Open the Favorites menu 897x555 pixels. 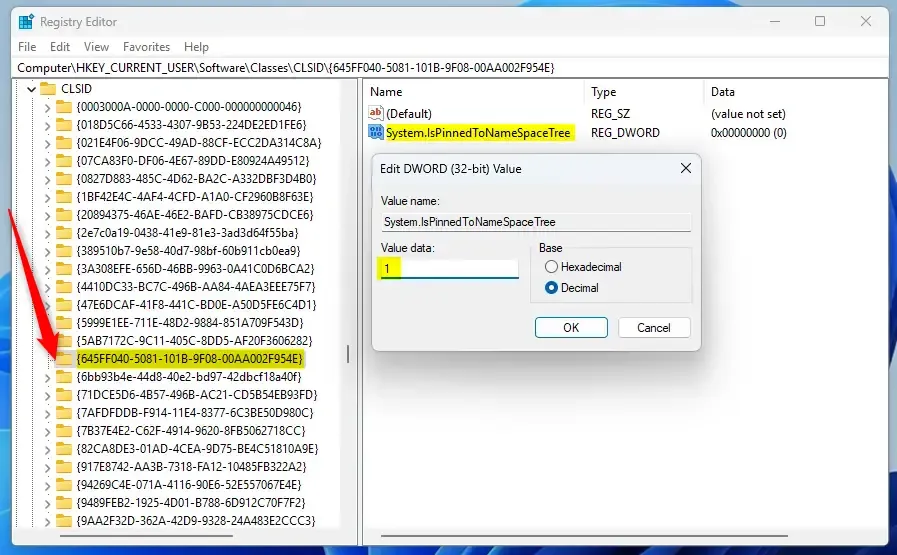click(x=146, y=47)
